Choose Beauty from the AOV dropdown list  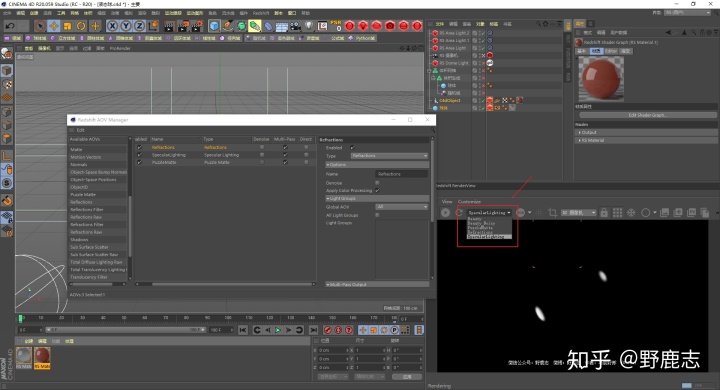474,219
